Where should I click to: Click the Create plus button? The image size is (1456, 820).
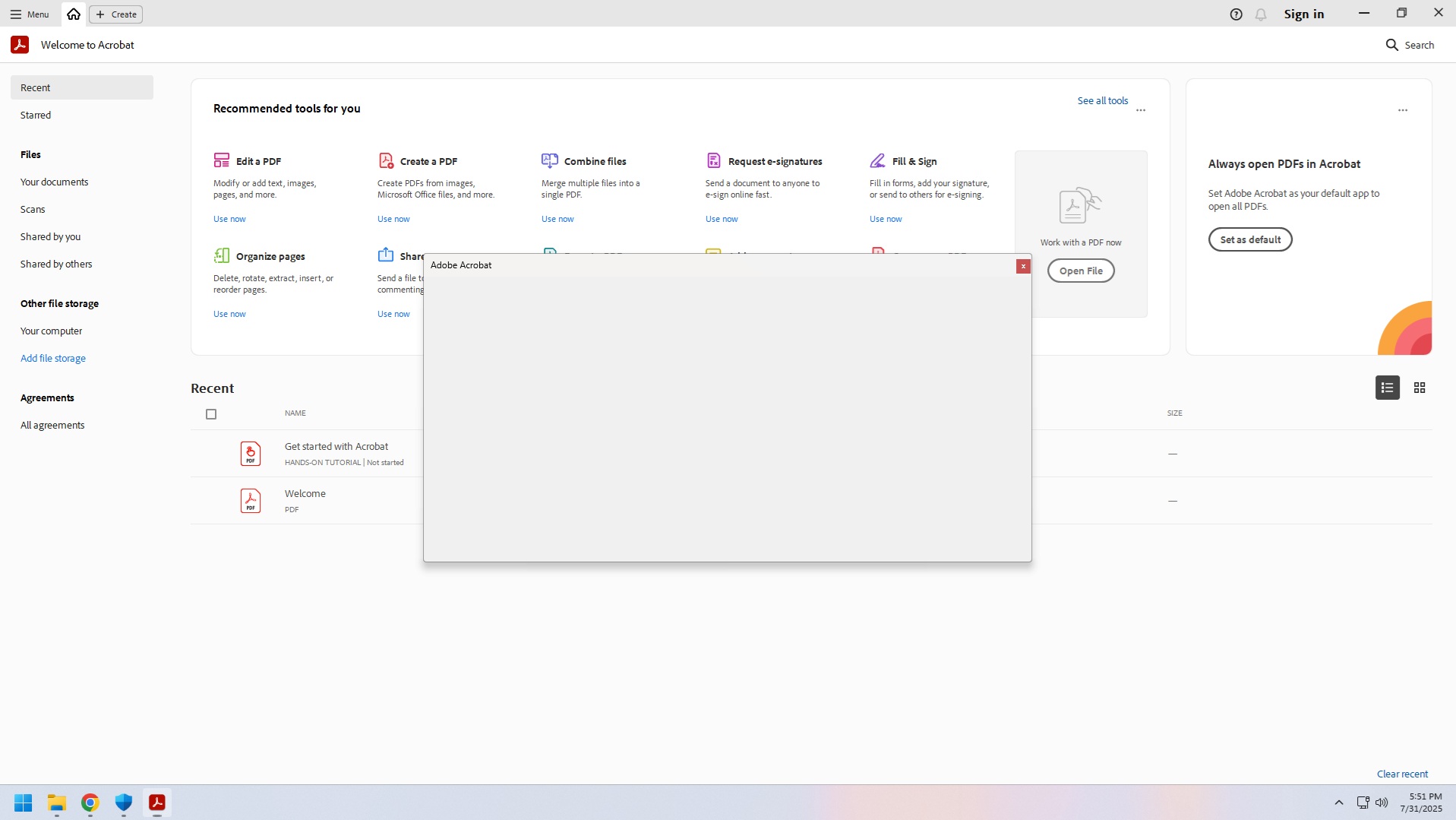tap(116, 14)
